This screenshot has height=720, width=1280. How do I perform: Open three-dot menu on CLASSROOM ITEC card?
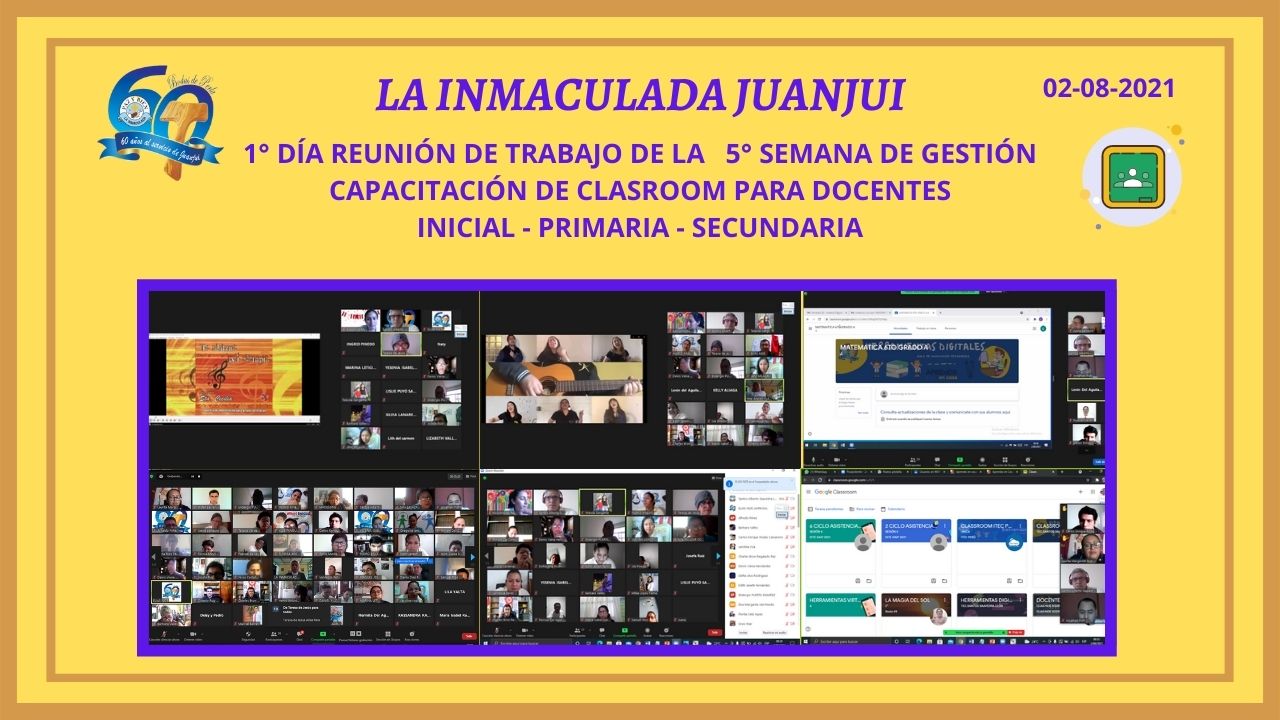pyautogui.click(x=1020, y=526)
